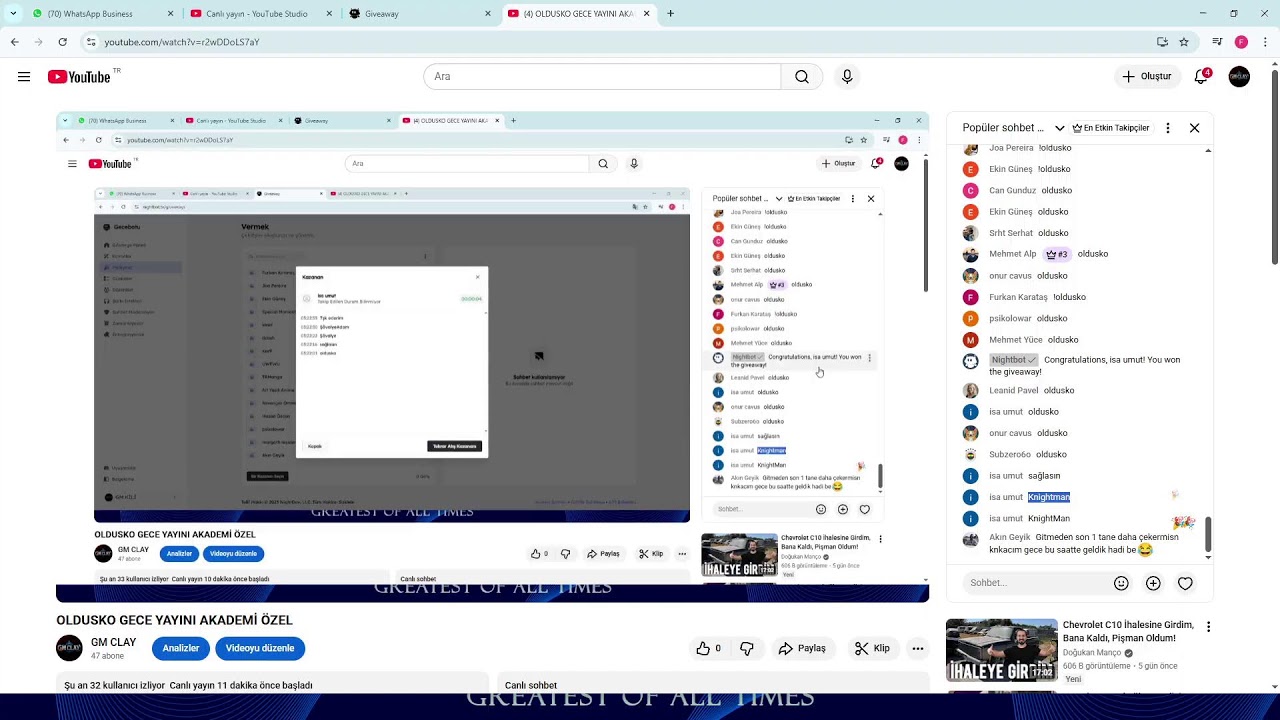The width and height of the screenshot is (1280, 720).
Task: Close the live chat panel
Action: 1194,128
